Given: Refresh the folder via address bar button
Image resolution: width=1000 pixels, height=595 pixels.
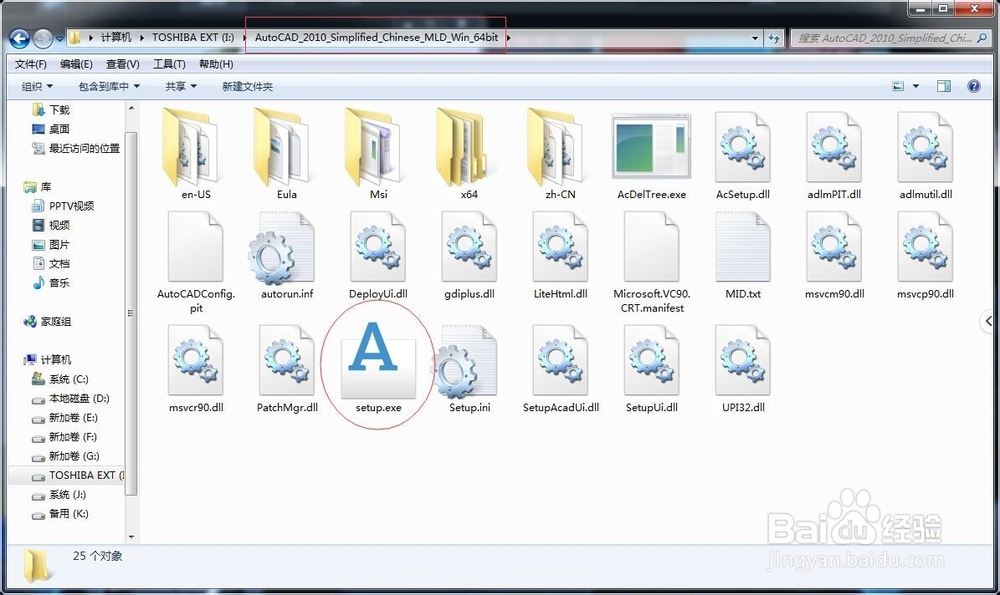Looking at the screenshot, I should 774,38.
